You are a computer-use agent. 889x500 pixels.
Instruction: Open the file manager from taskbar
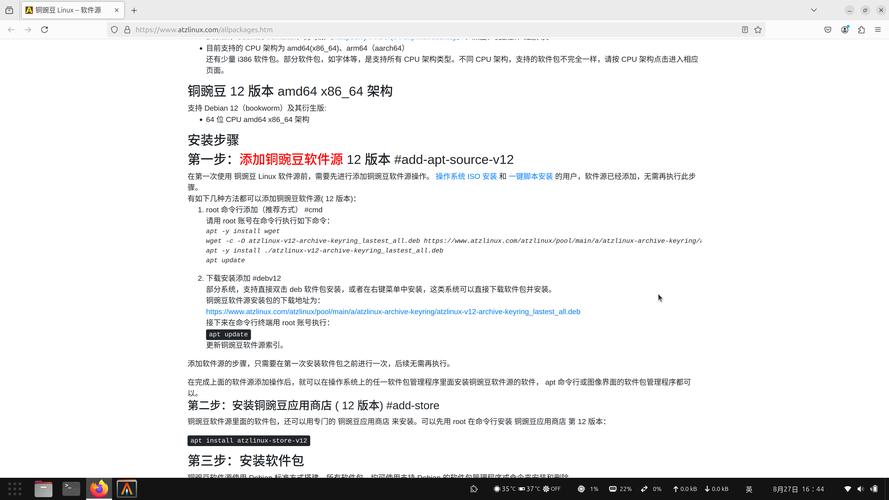[43, 489]
